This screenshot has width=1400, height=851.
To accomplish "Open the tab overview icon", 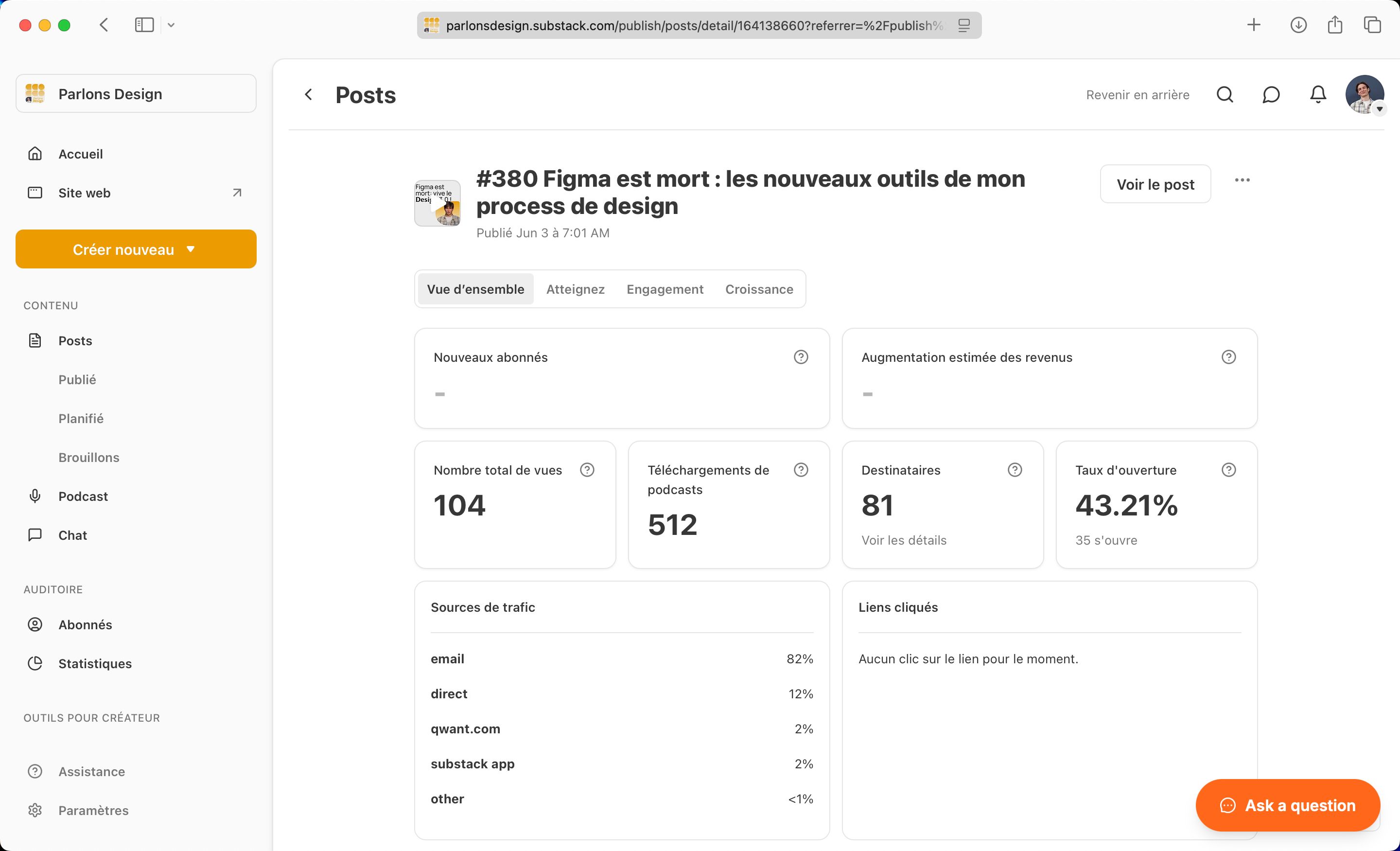I will [1373, 25].
